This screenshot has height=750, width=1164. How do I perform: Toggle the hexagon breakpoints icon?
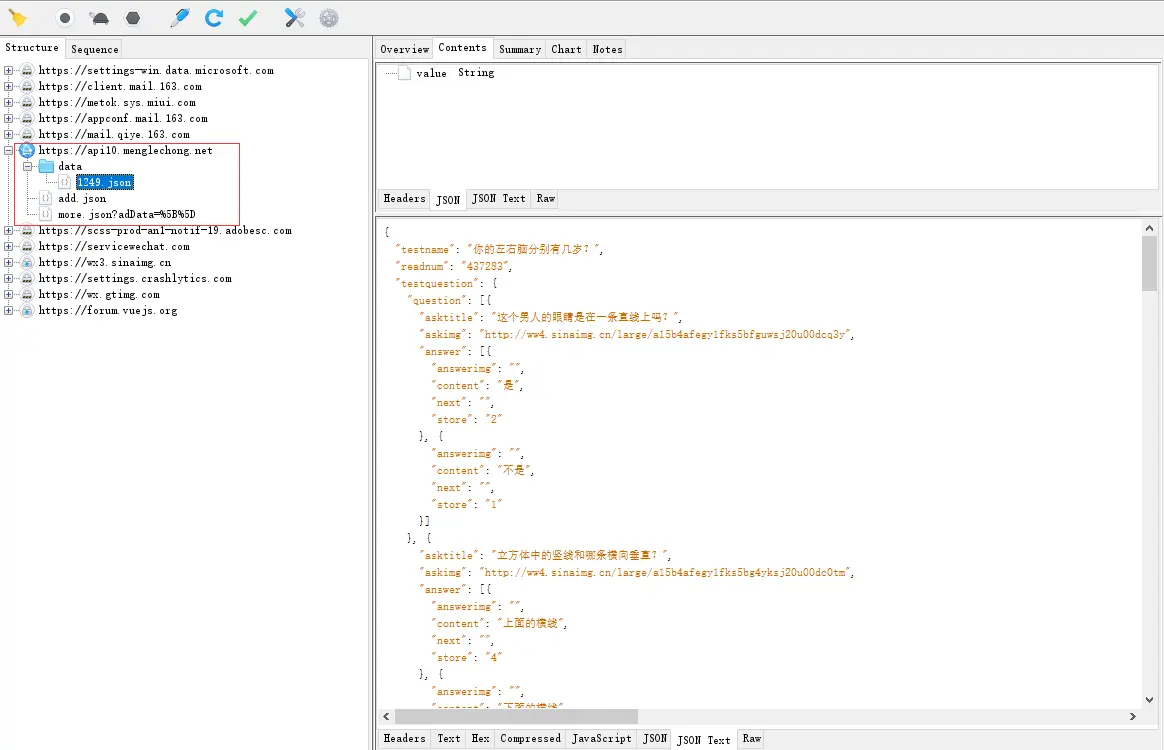pos(133,18)
